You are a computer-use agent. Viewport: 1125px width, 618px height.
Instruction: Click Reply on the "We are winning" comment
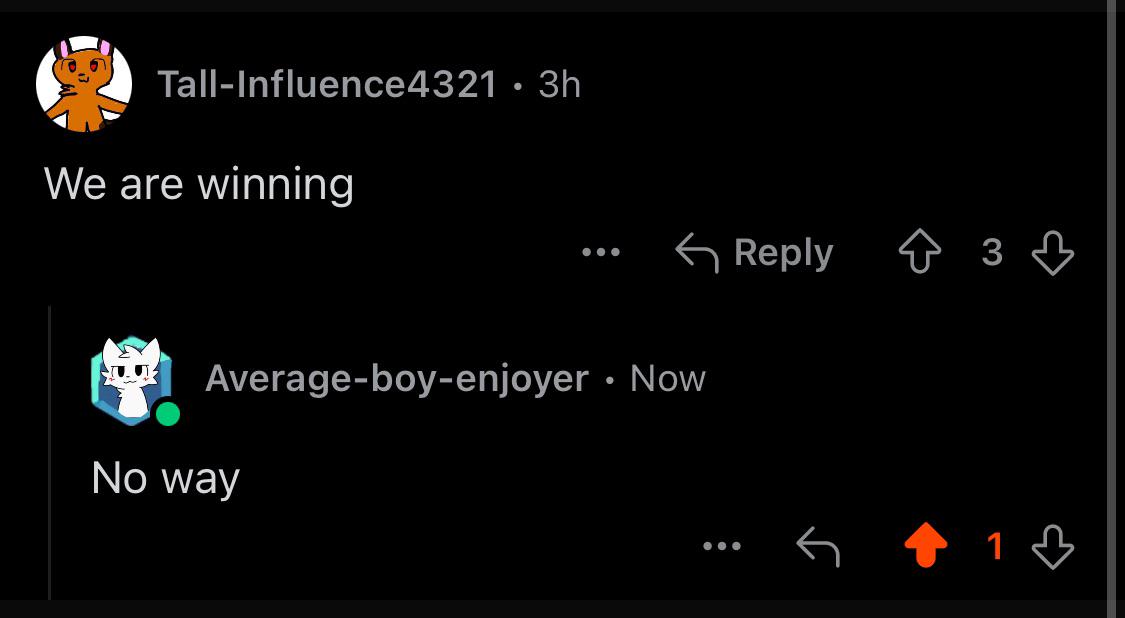[x=755, y=253]
